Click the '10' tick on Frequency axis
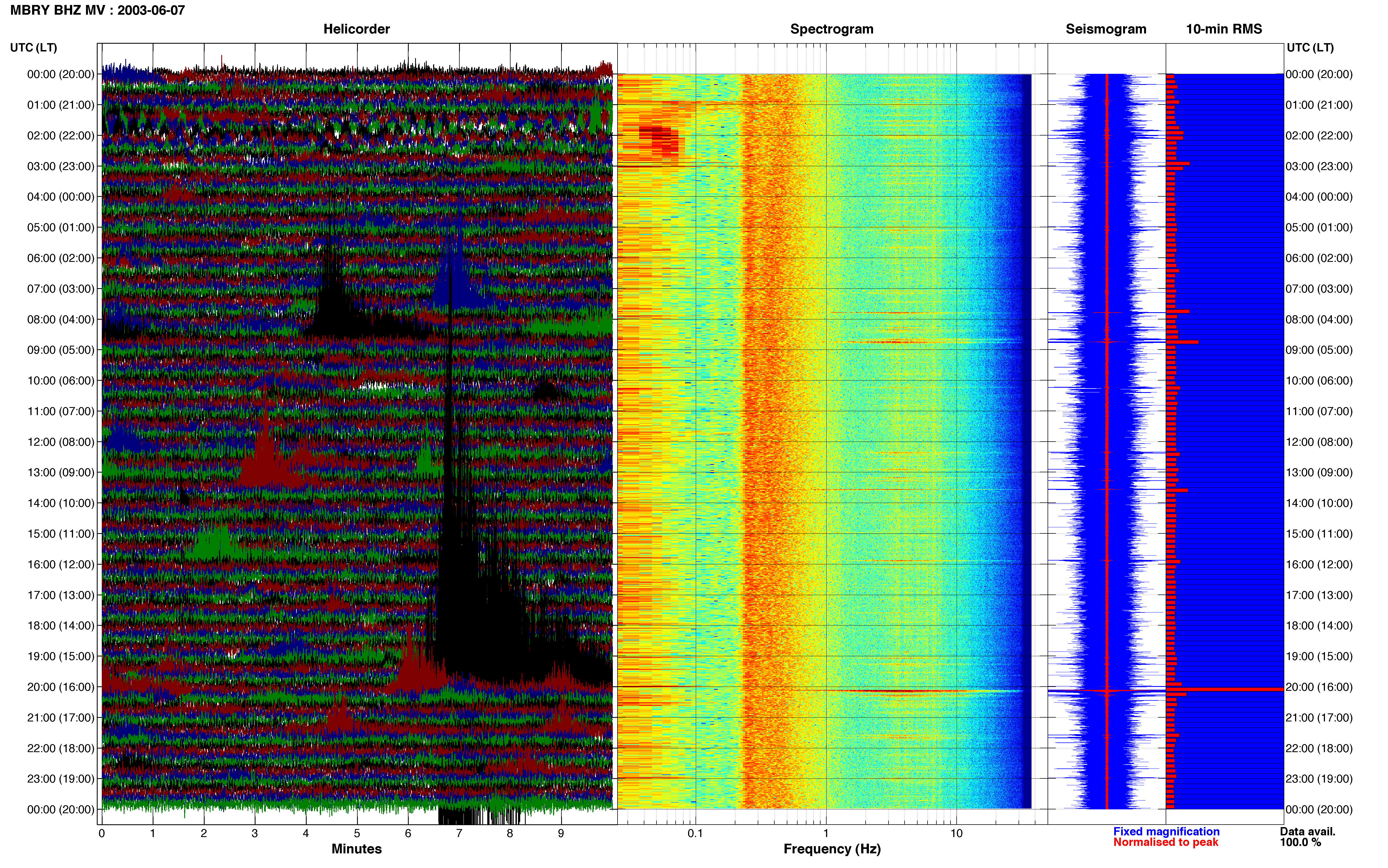The width and height of the screenshot is (1388, 868). (956, 833)
